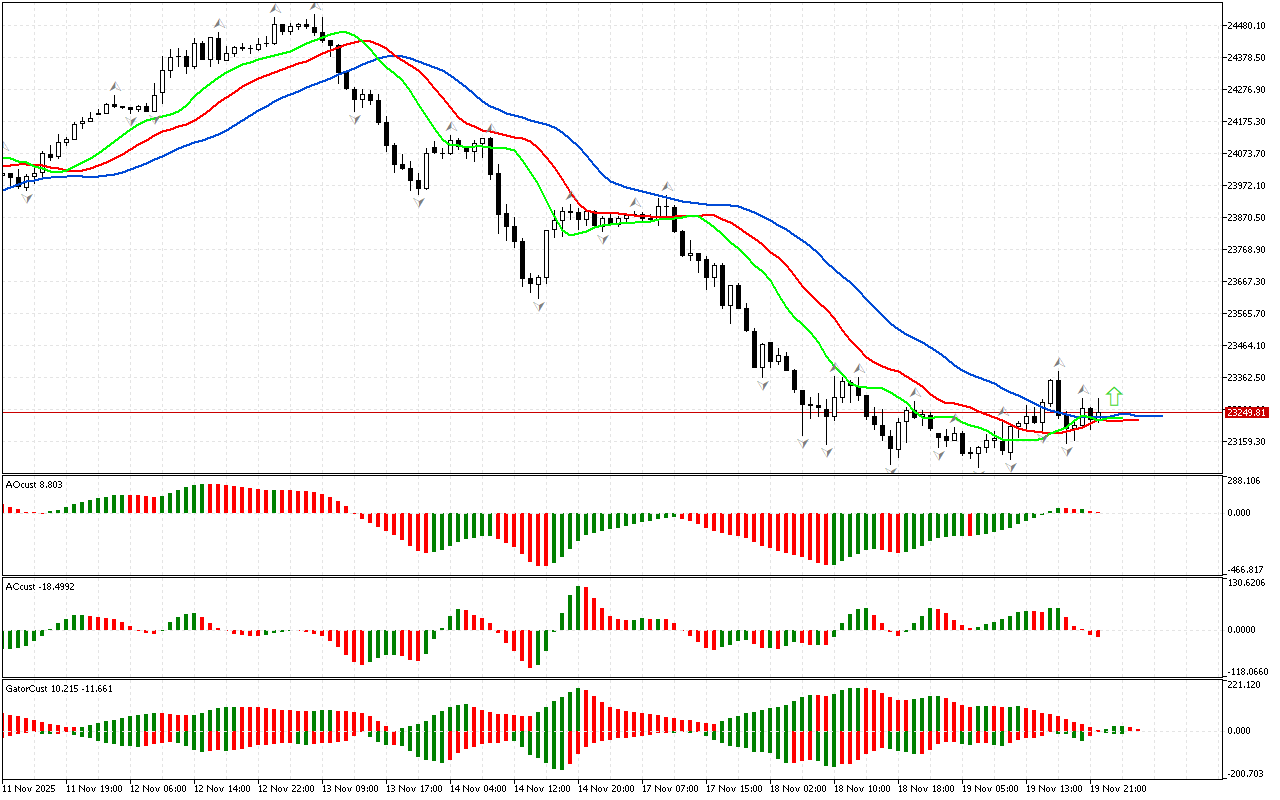Click the red 23249.81 current price tag
The height and width of the screenshot is (800, 1280).
coord(1246,412)
